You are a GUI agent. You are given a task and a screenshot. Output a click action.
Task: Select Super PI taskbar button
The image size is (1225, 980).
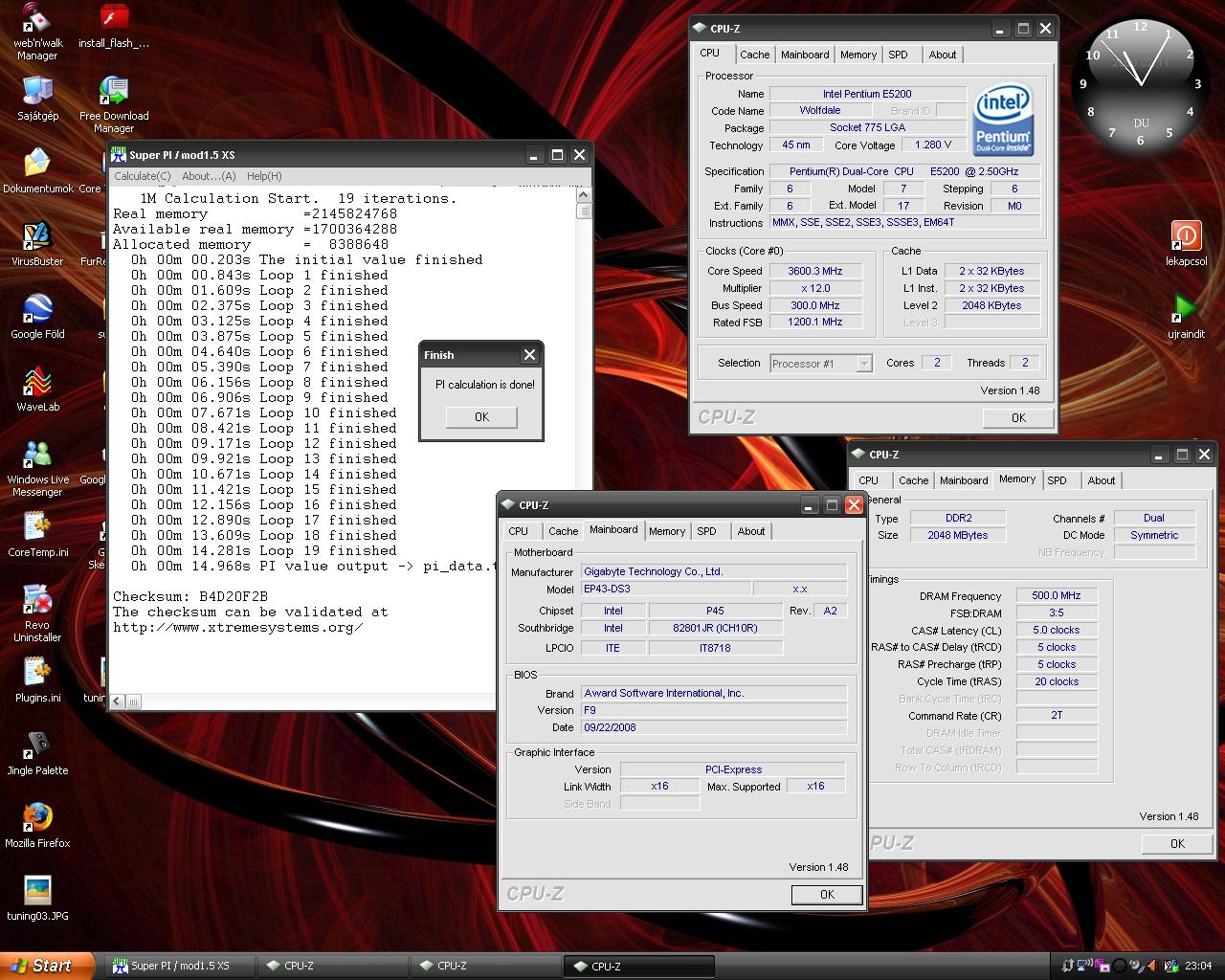pos(180,966)
